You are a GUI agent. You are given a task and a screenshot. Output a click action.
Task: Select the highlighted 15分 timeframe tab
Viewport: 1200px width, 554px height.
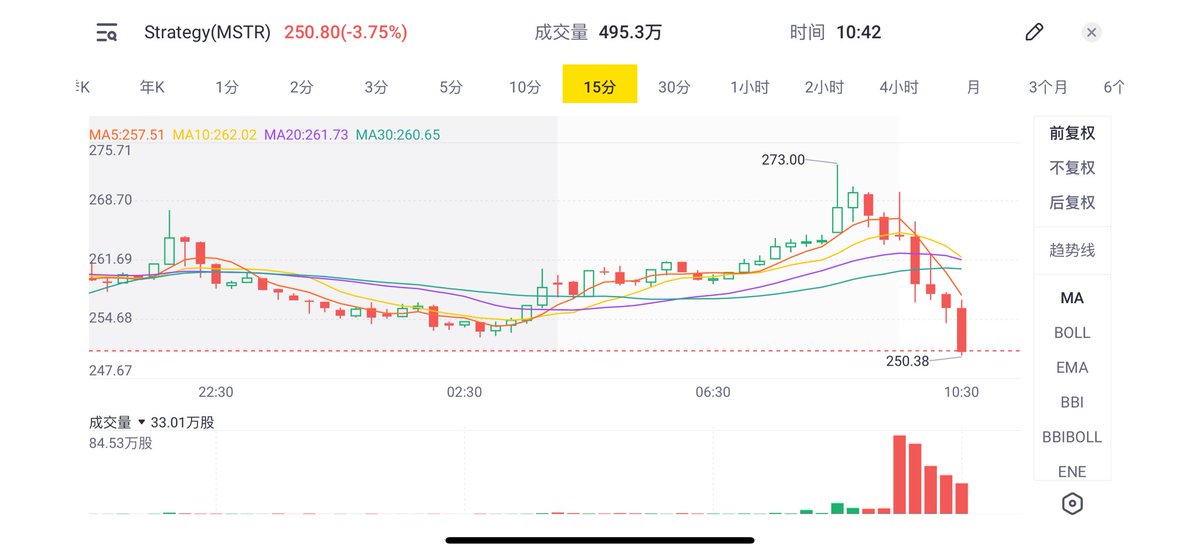(600, 85)
